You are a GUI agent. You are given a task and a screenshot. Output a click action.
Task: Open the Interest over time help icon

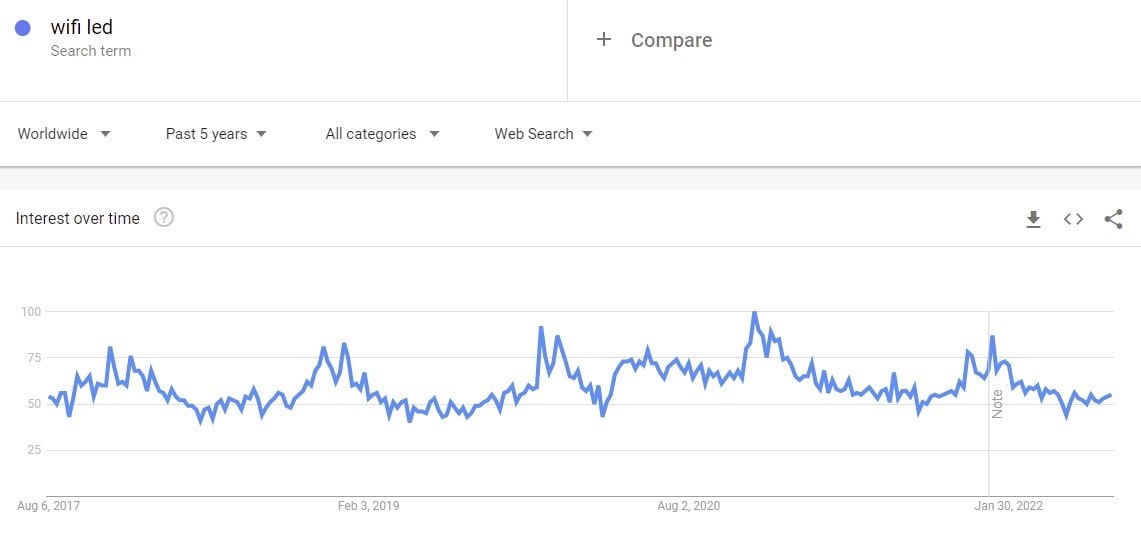click(x=164, y=218)
